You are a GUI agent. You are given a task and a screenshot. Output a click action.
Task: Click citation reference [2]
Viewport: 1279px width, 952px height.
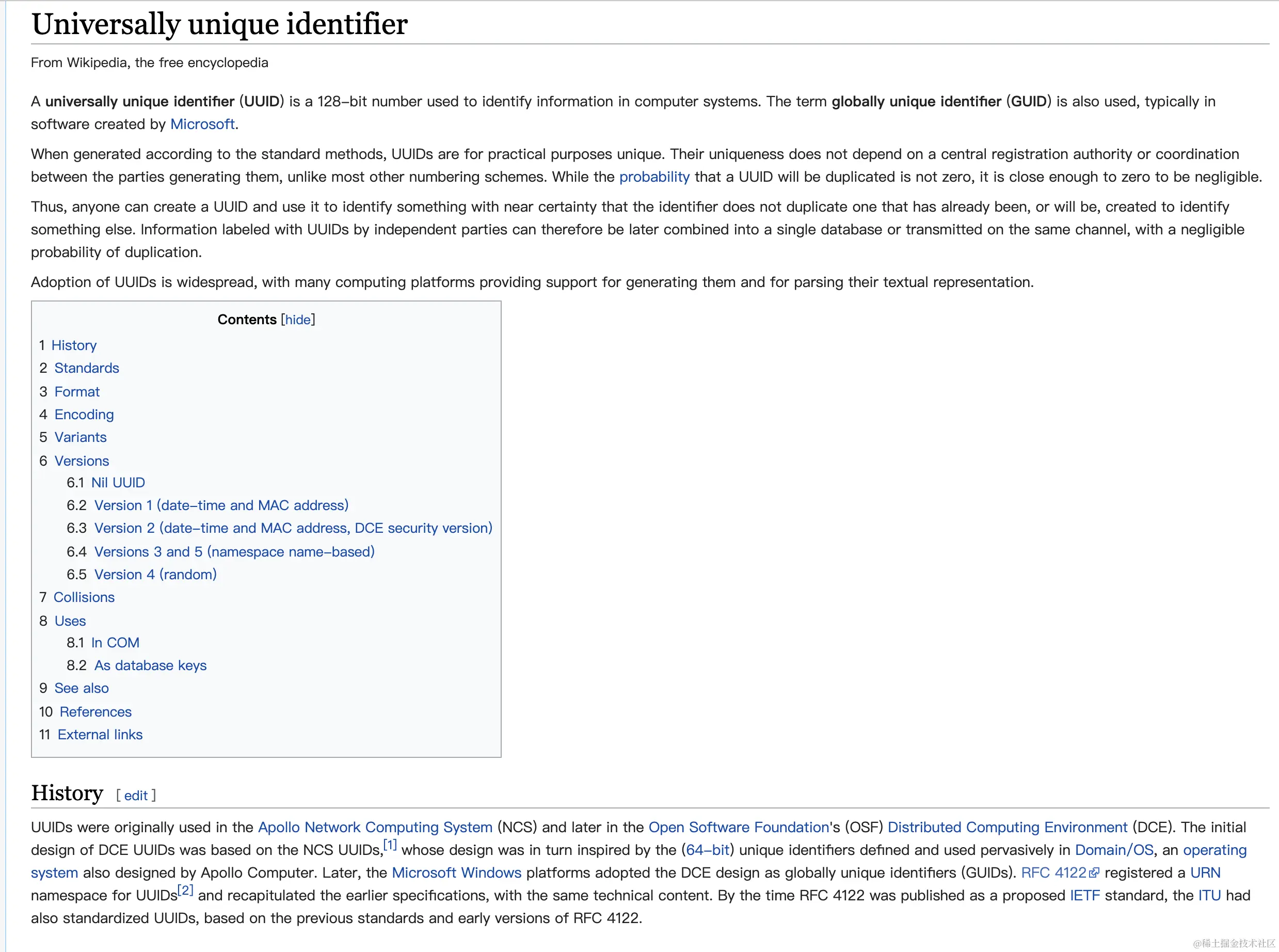pyautogui.click(x=185, y=891)
